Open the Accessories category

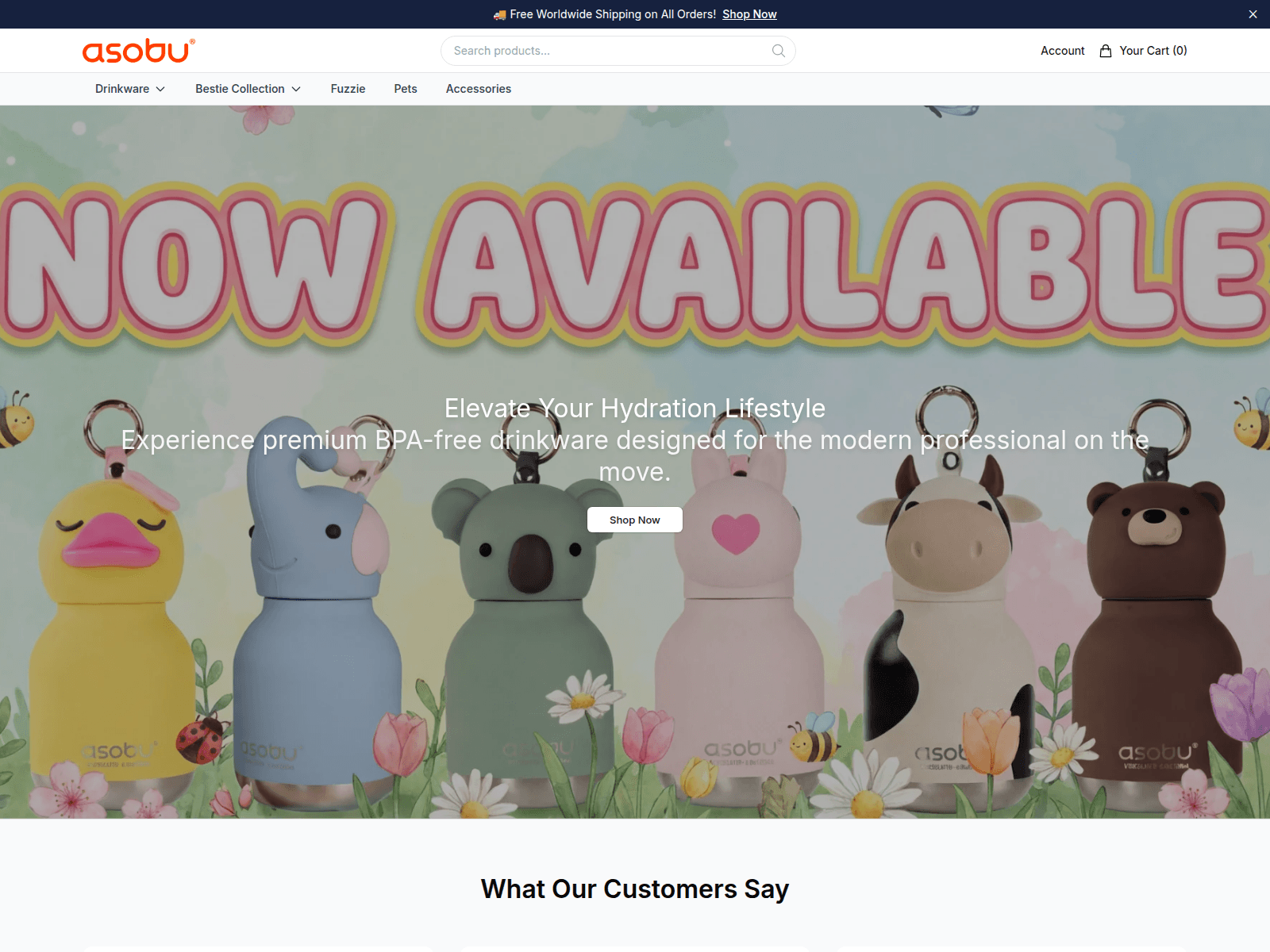coord(479,89)
